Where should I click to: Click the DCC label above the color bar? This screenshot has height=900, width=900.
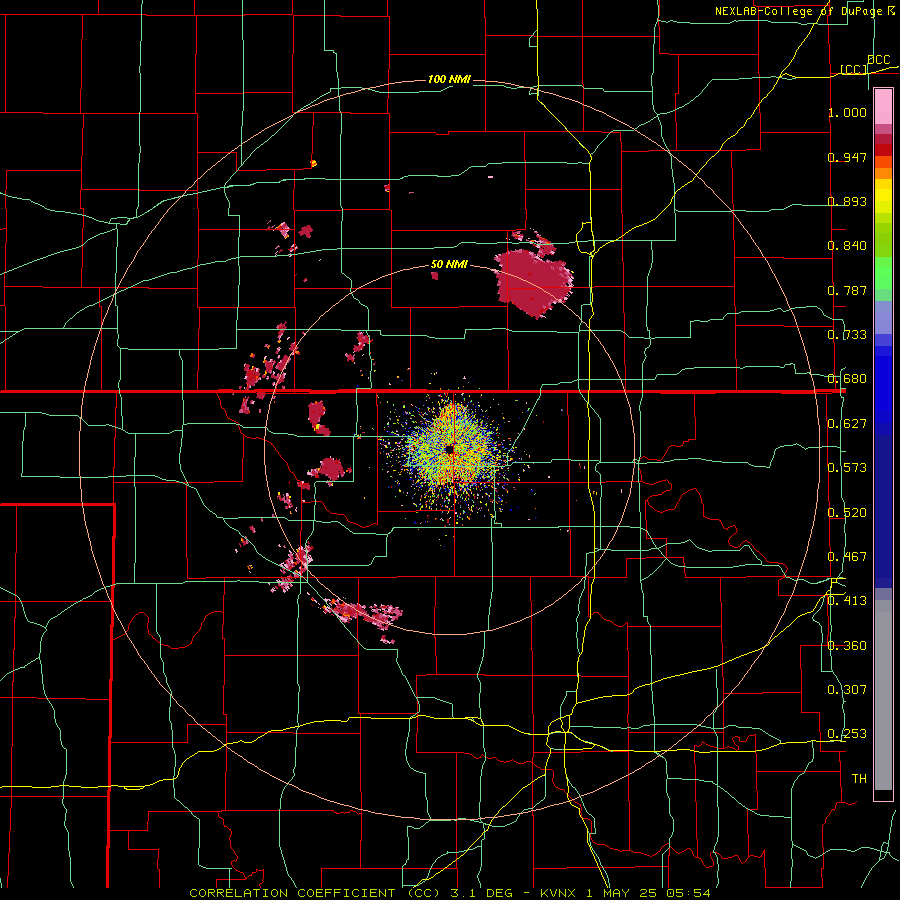pyautogui.click(x=878, y=60)
